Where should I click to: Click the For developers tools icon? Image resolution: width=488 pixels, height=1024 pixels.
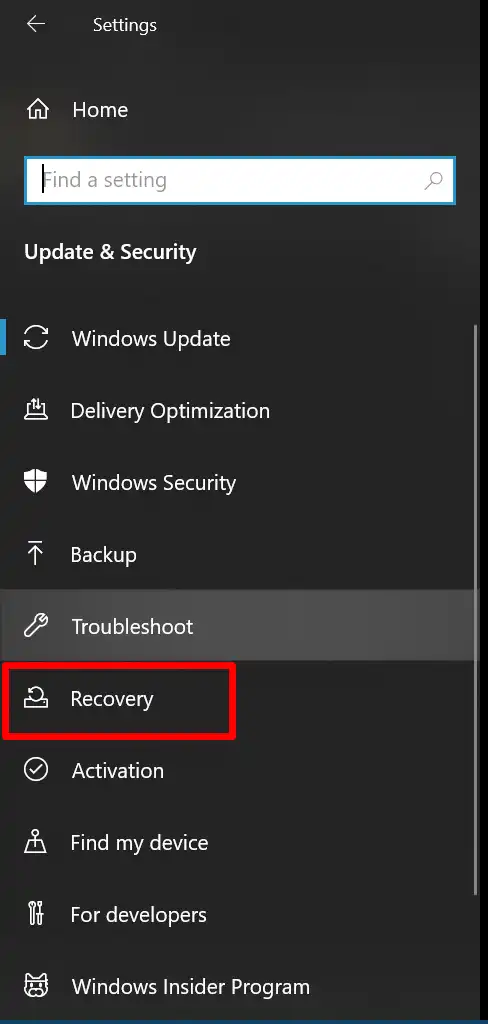pos(36,914)
